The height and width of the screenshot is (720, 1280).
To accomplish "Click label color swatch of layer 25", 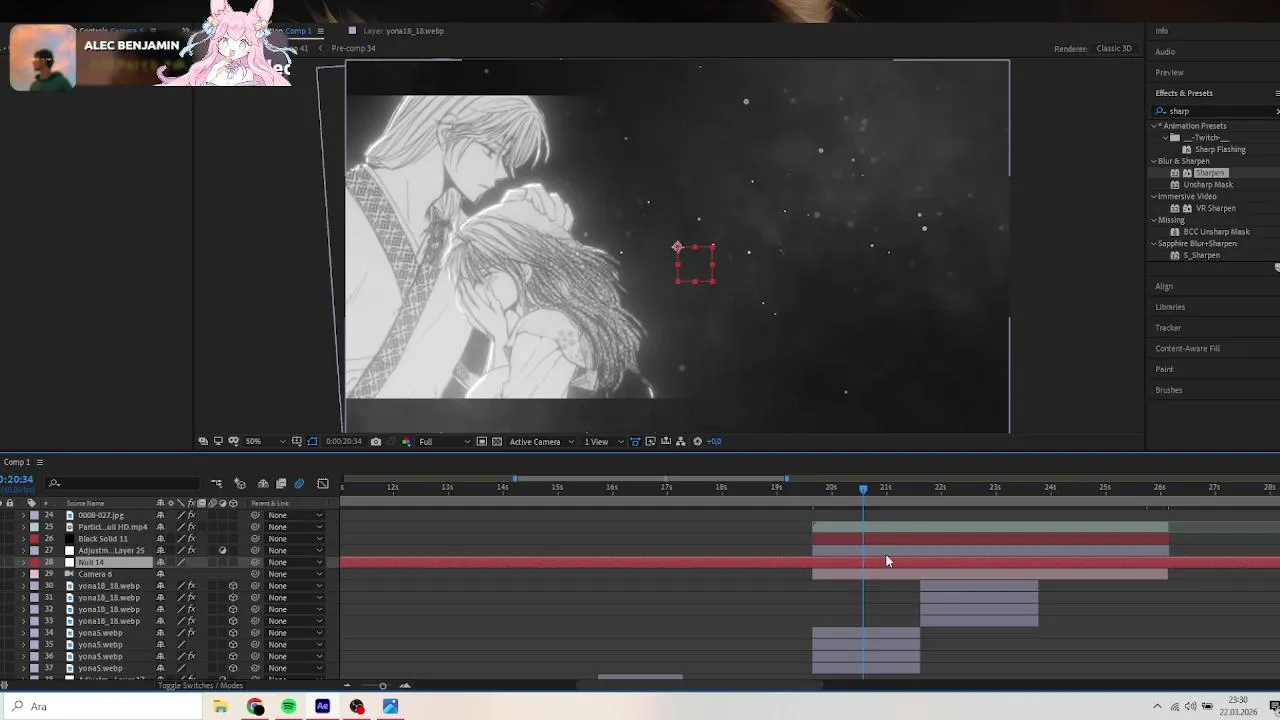I will [x=34, y=527].
